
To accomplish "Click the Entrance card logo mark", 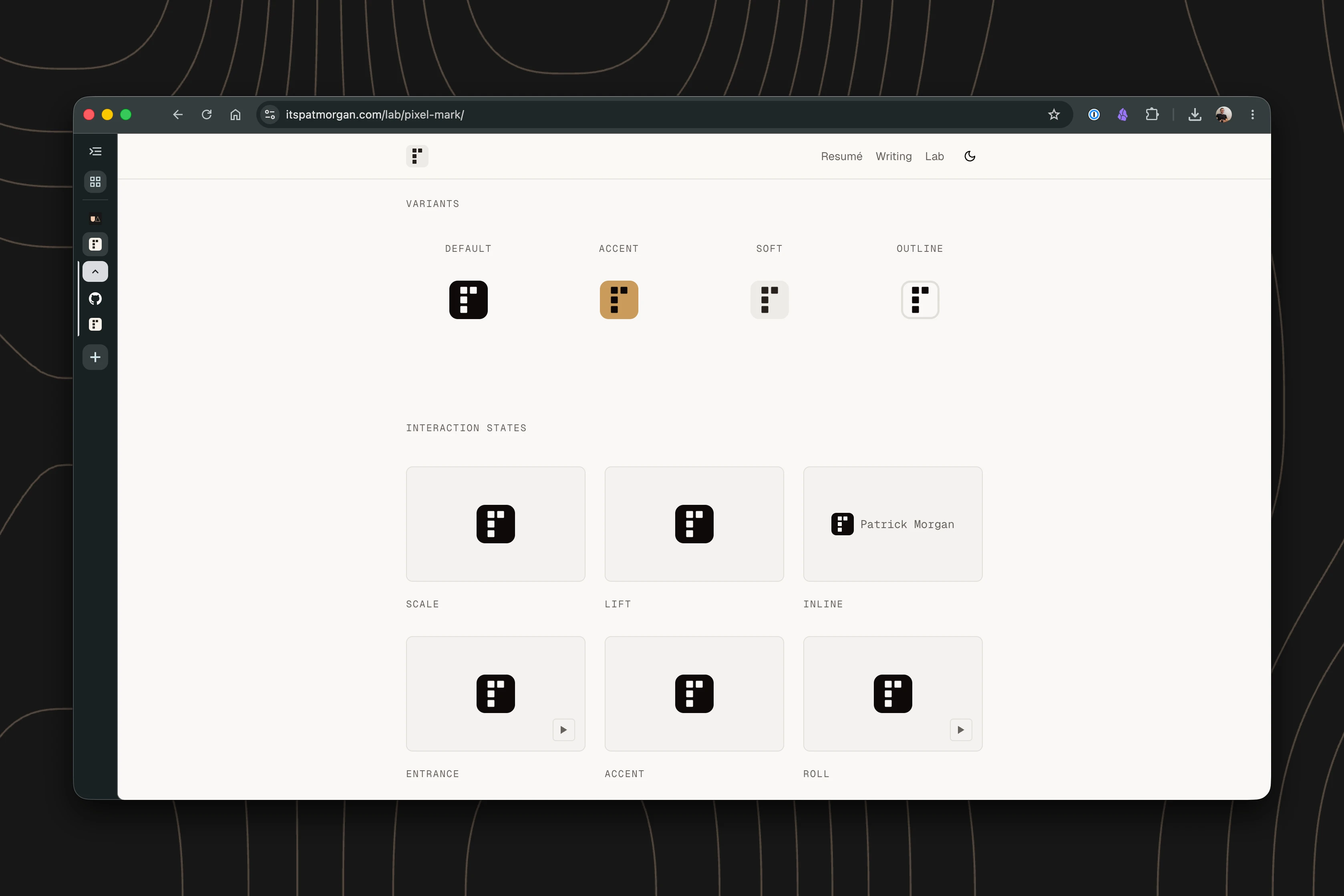I will 495,694.
